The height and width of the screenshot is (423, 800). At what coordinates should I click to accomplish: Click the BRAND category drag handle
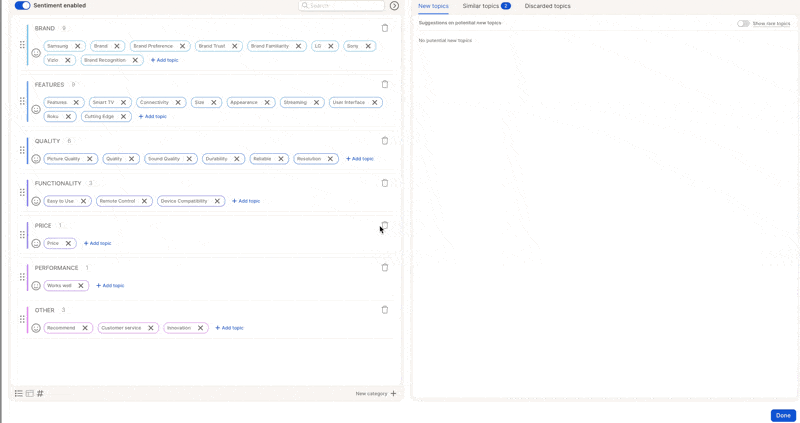coord(22,45)
